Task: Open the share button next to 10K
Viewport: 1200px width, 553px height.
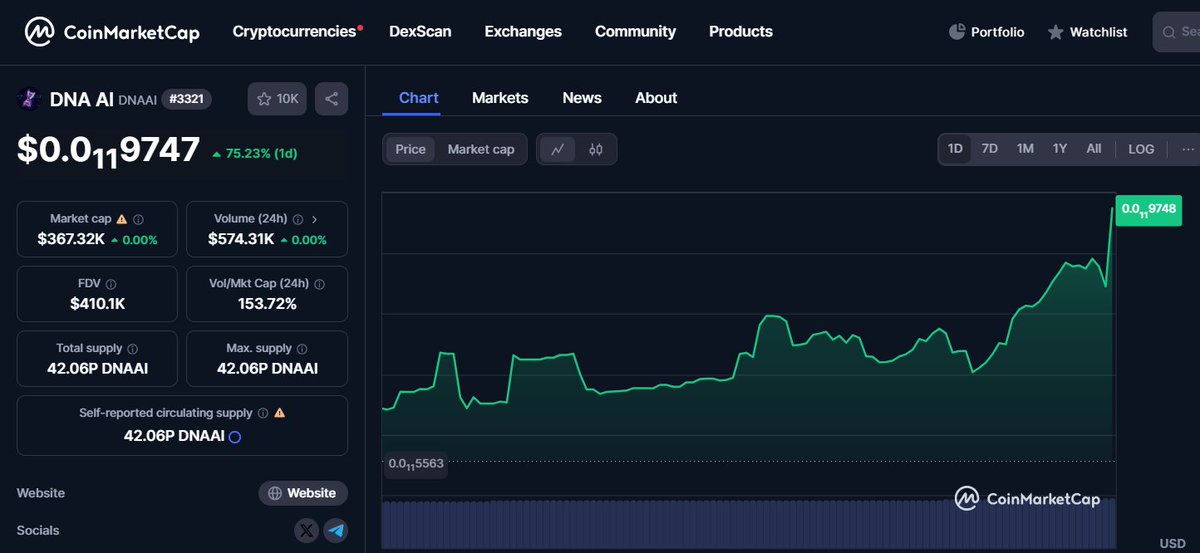Action: (332, 99)
